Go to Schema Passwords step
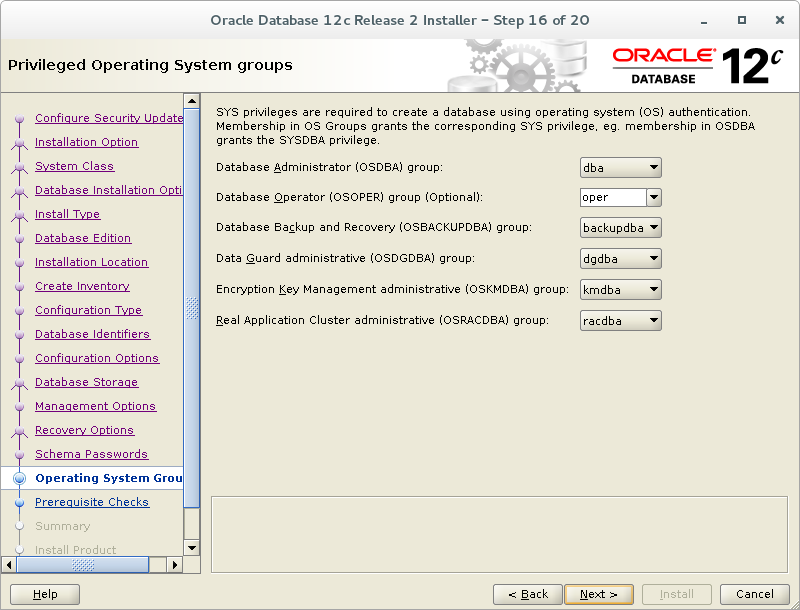The width and height of the screenshot is (800, 610). point(91,453)
